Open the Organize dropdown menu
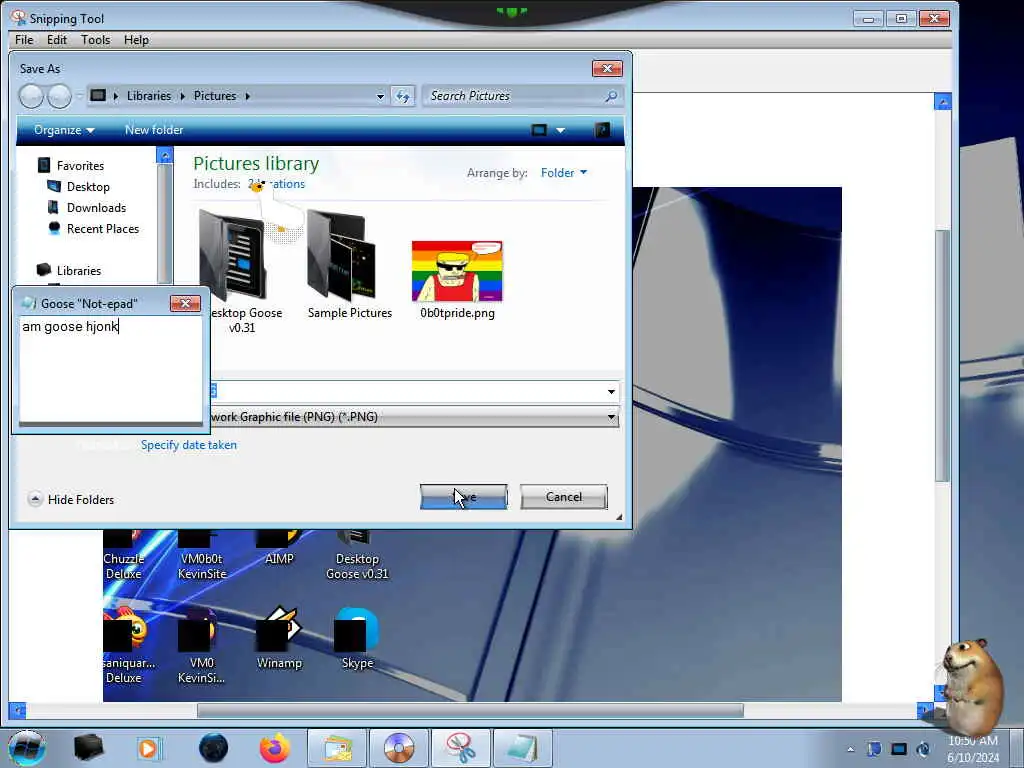 (64, 130)
